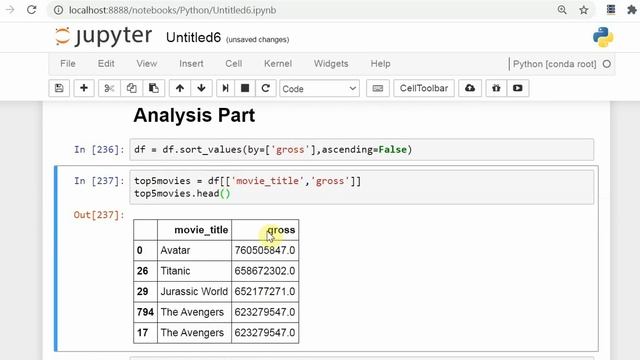This screenshot has width=640, height=360.
Task: Click gross value 760505847.0
Action: coord(264,250)
